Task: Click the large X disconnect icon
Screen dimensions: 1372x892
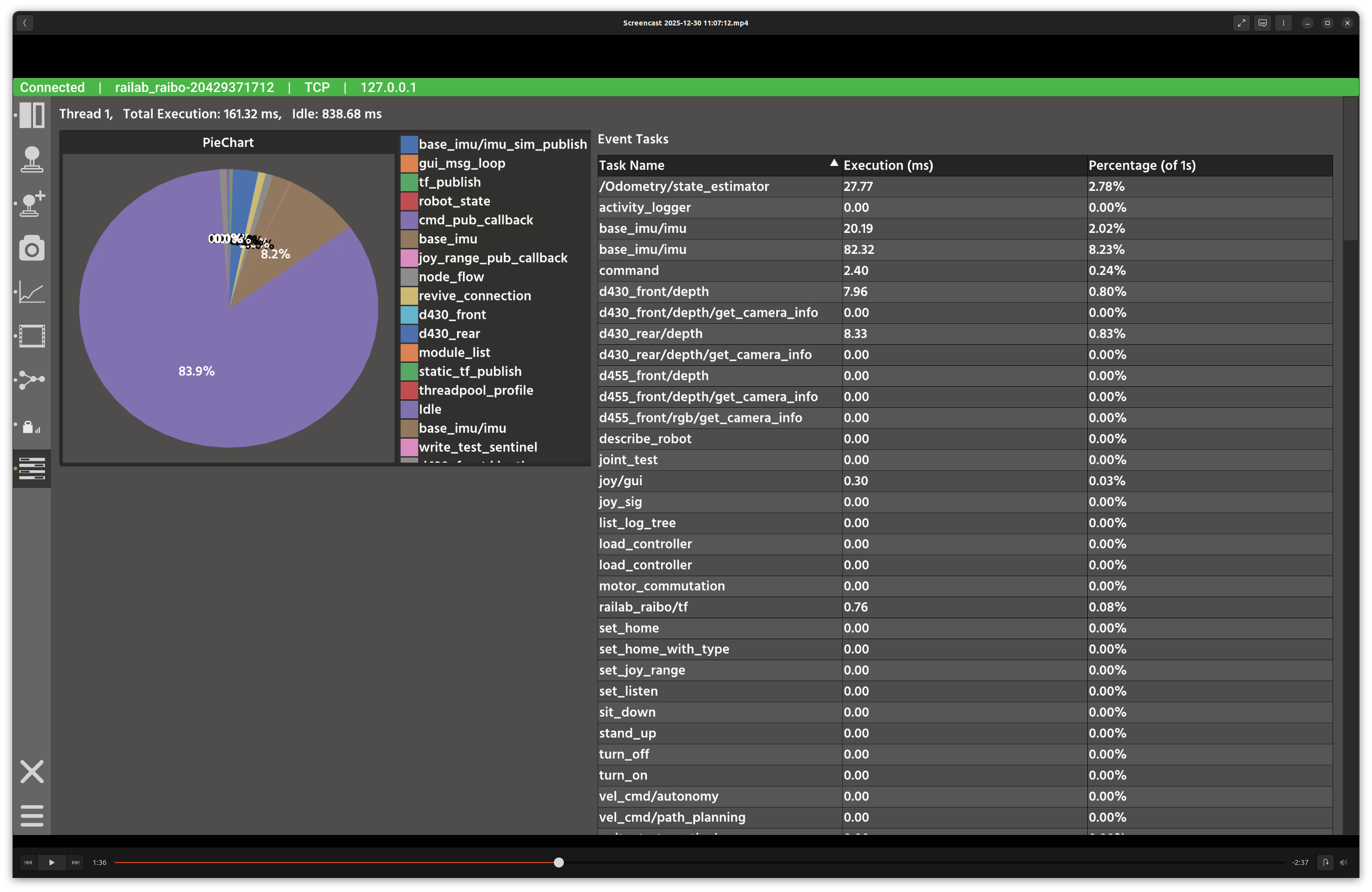Action: click(31, 772)
